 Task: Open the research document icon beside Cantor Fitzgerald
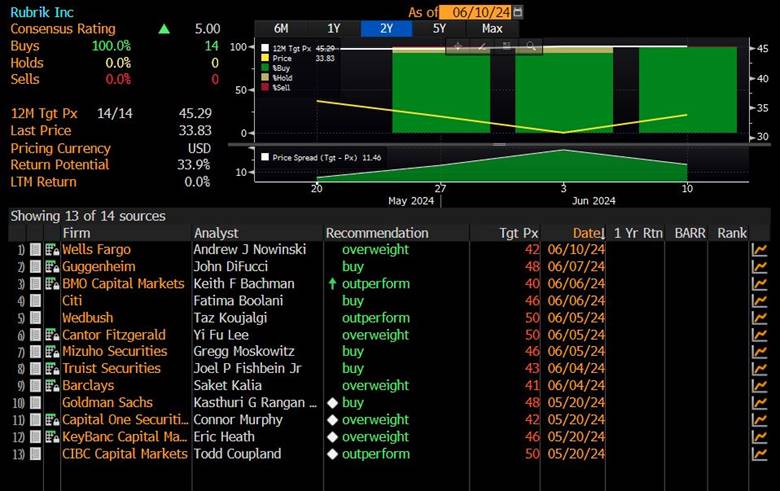[x=52, y=335]
